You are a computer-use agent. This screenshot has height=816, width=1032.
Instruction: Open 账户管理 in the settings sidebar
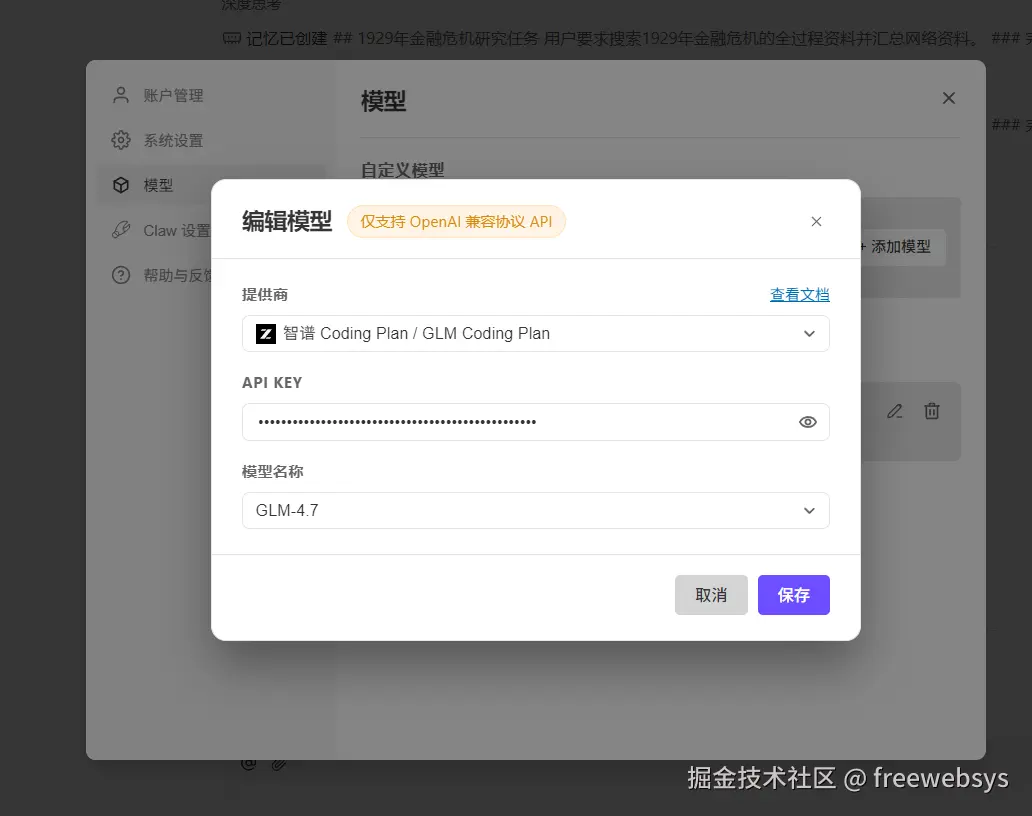click(x=157, y=95)
